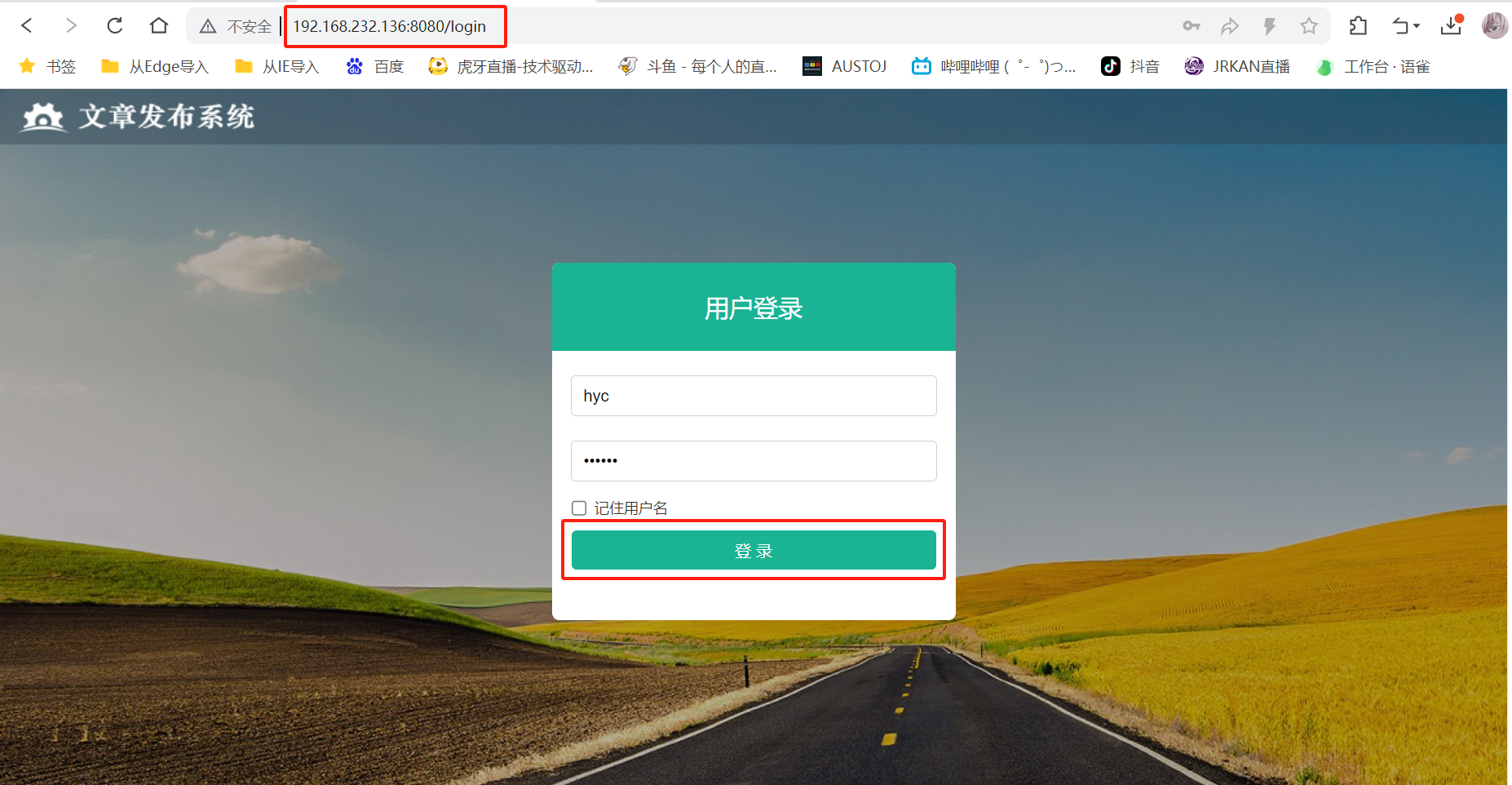This screenshot has width=1512, height=785.
Task: Open the 工作台·语雀 bookmark
Action: (x=1373, y=66)
